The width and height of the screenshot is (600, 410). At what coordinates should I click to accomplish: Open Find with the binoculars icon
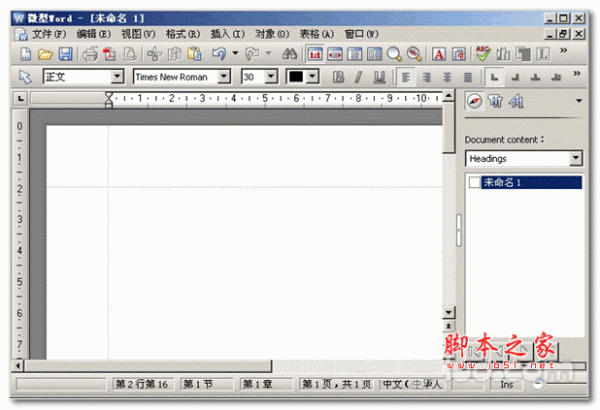click(289, 54)
